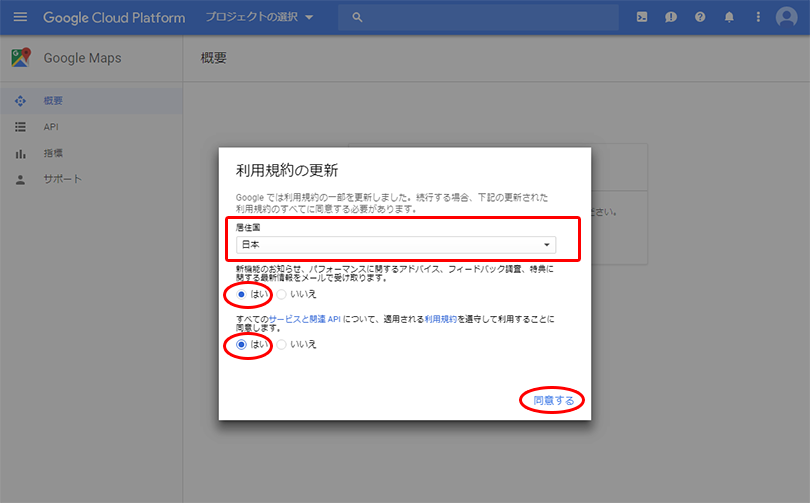Open Cloud Shell terminal icon
Image resolution: width=810 pixels, height=503 pixels.
(x=642, y=17)
